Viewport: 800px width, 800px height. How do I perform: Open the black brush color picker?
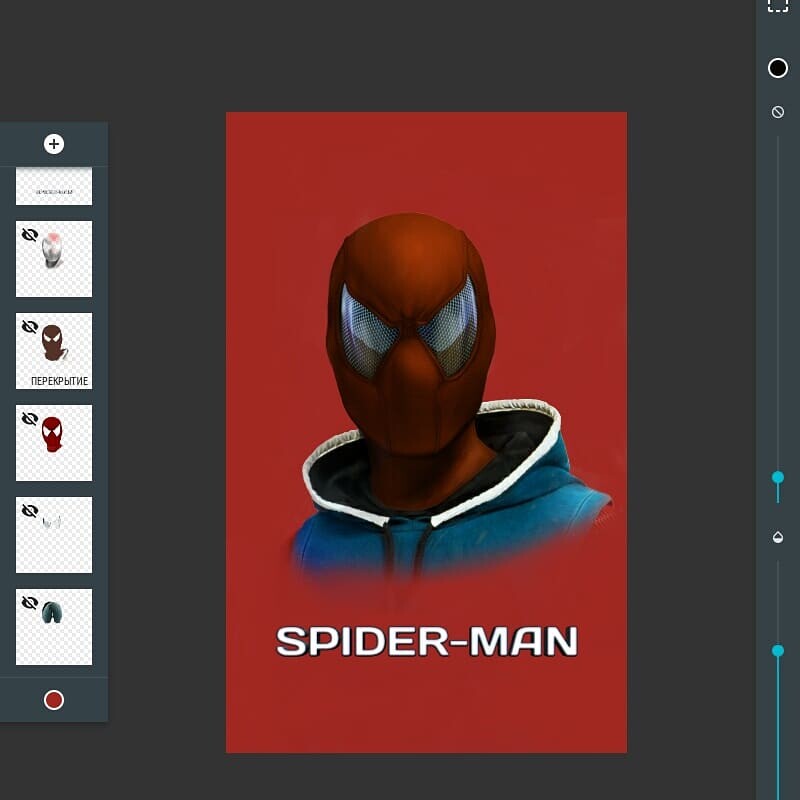coord(778,68)
